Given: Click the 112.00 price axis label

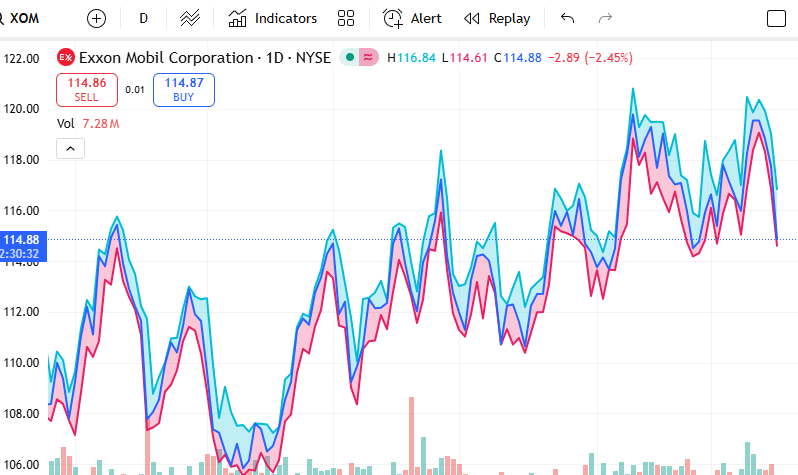Looking at the screenshot, I should click(21, 312).
